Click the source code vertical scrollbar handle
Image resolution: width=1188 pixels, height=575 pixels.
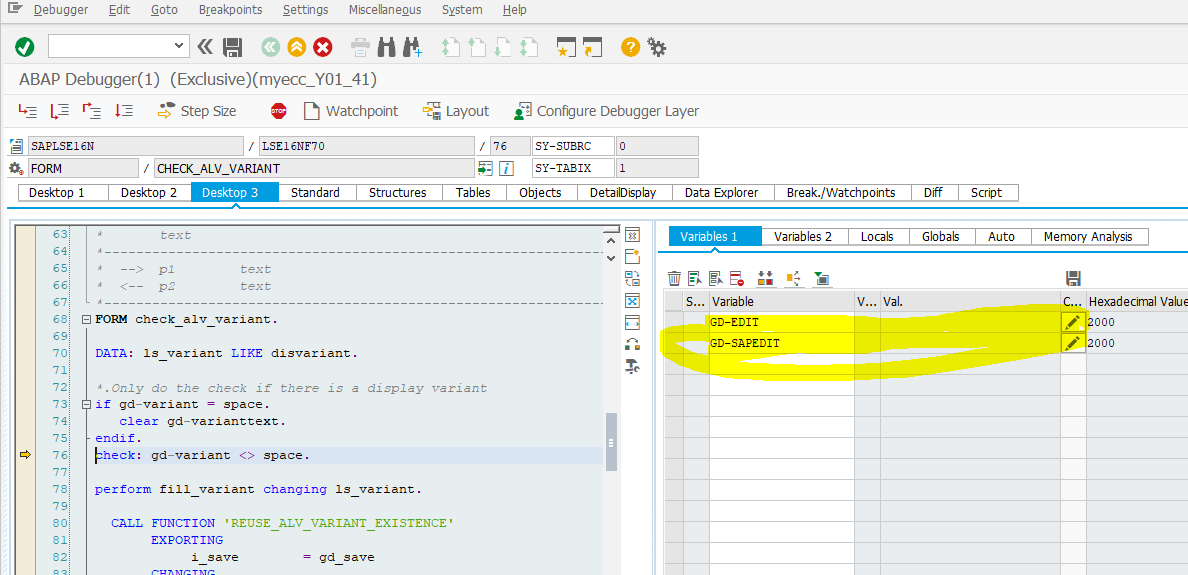611,443
